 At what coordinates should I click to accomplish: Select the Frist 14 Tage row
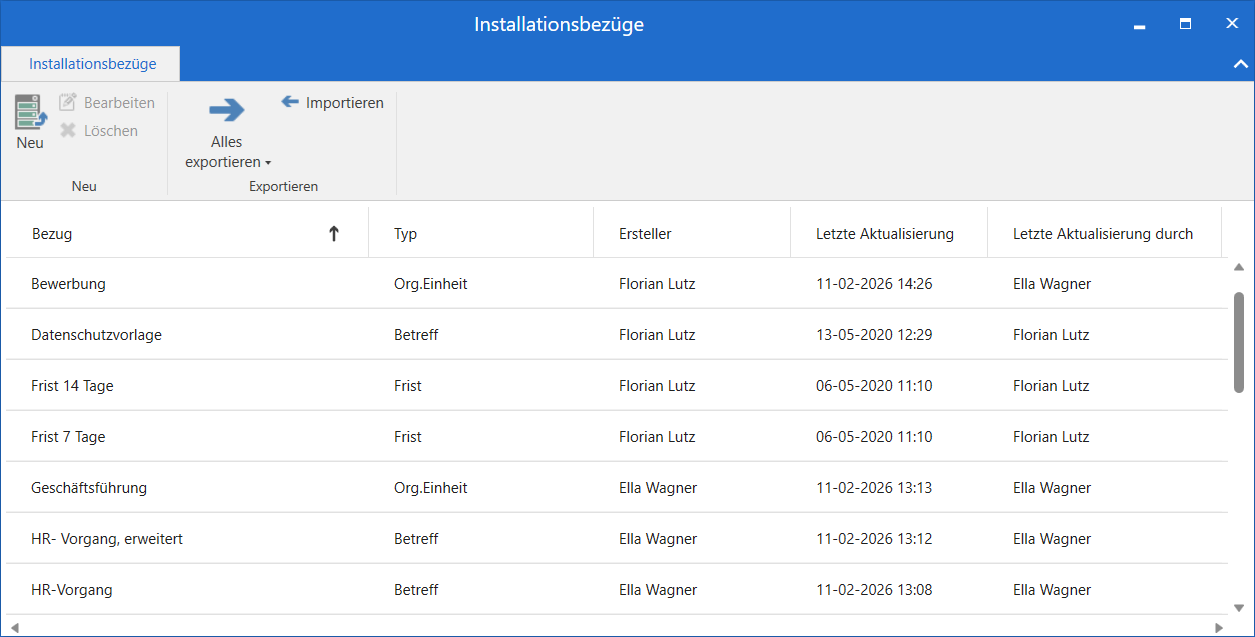coord(72,386)
